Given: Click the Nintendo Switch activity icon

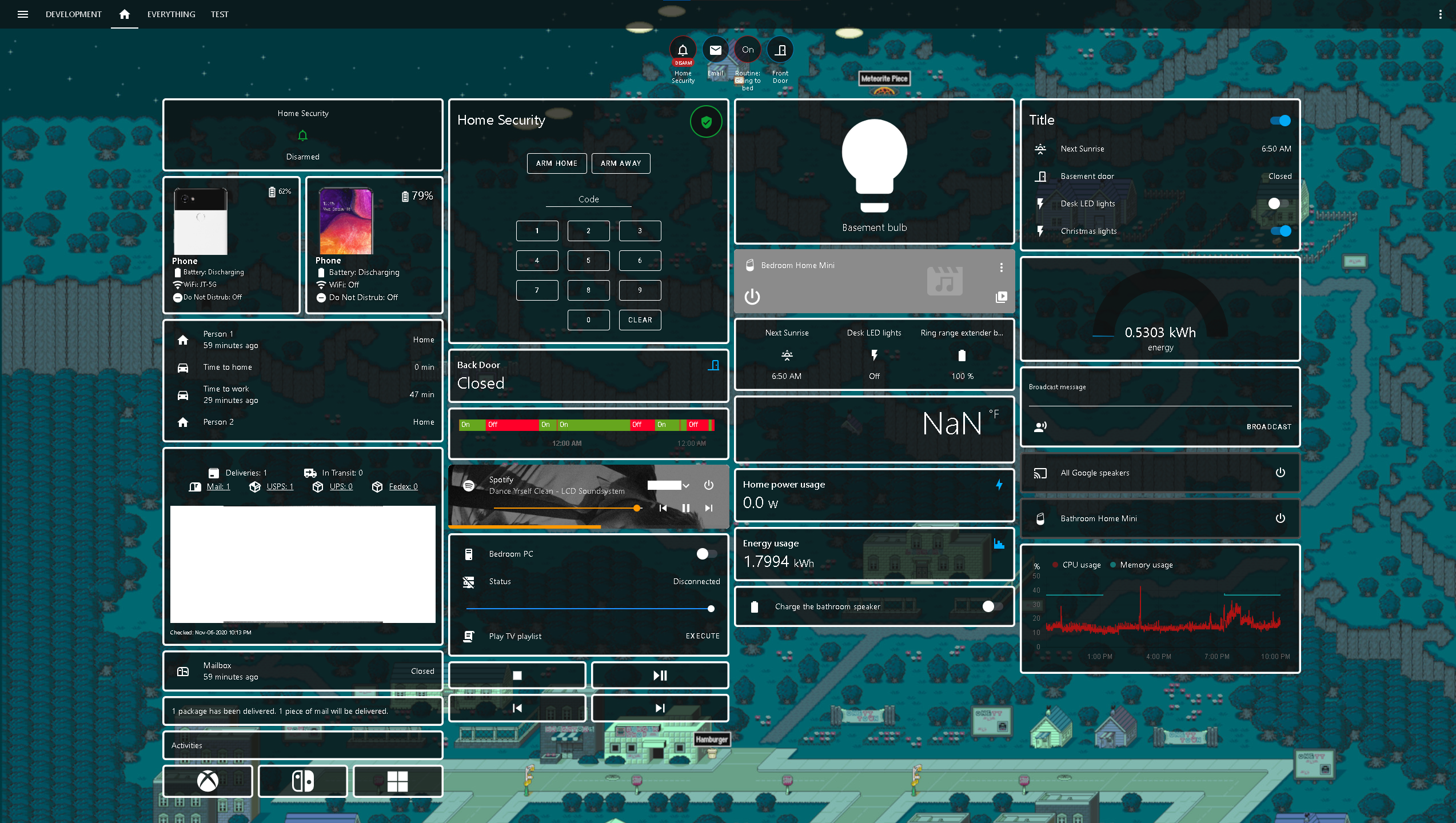Looking at the screenshot, I should click(x=302, y=781).
